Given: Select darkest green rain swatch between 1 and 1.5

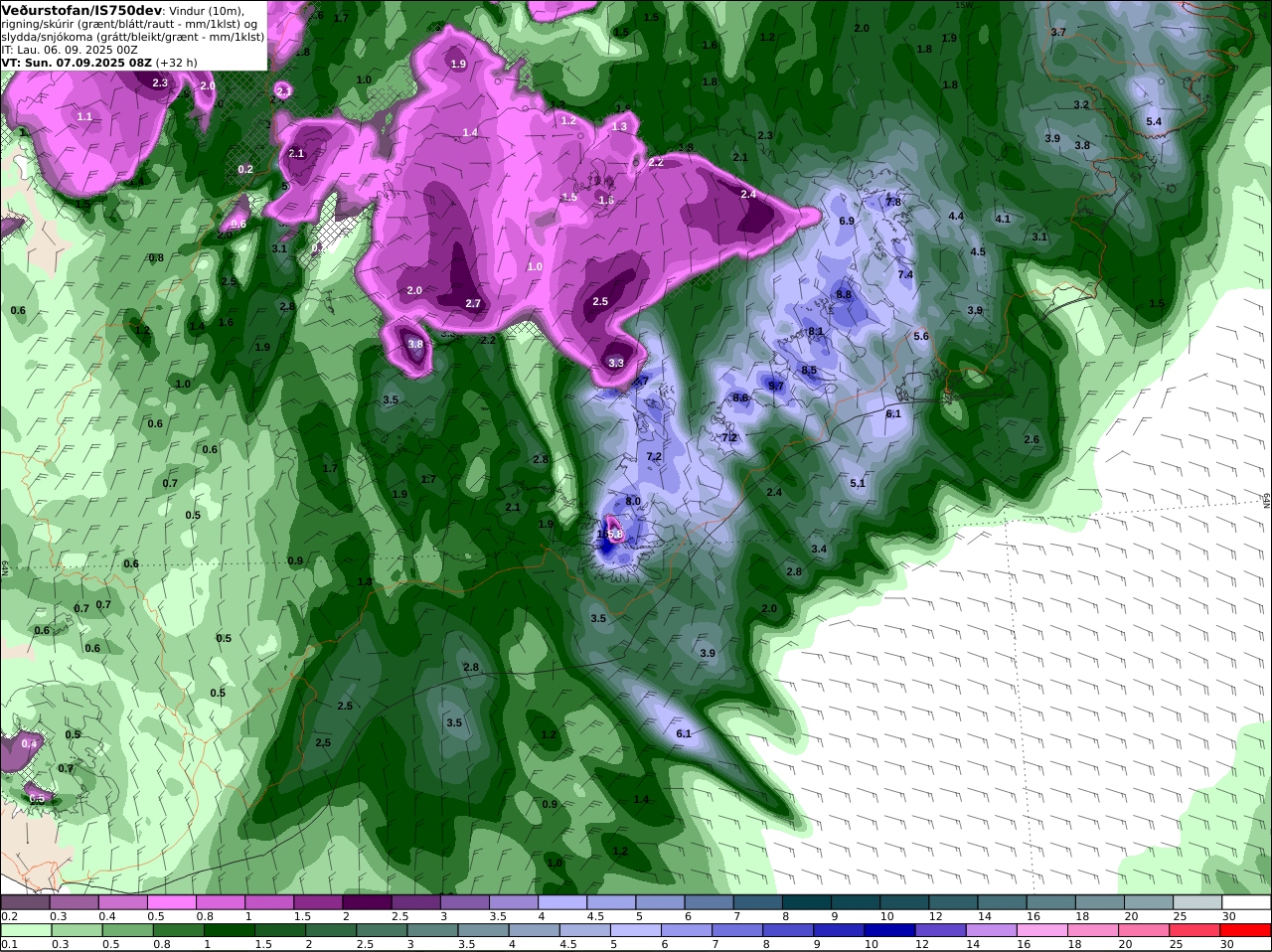Looking at the screenshot, I should (x=231, y=930).
